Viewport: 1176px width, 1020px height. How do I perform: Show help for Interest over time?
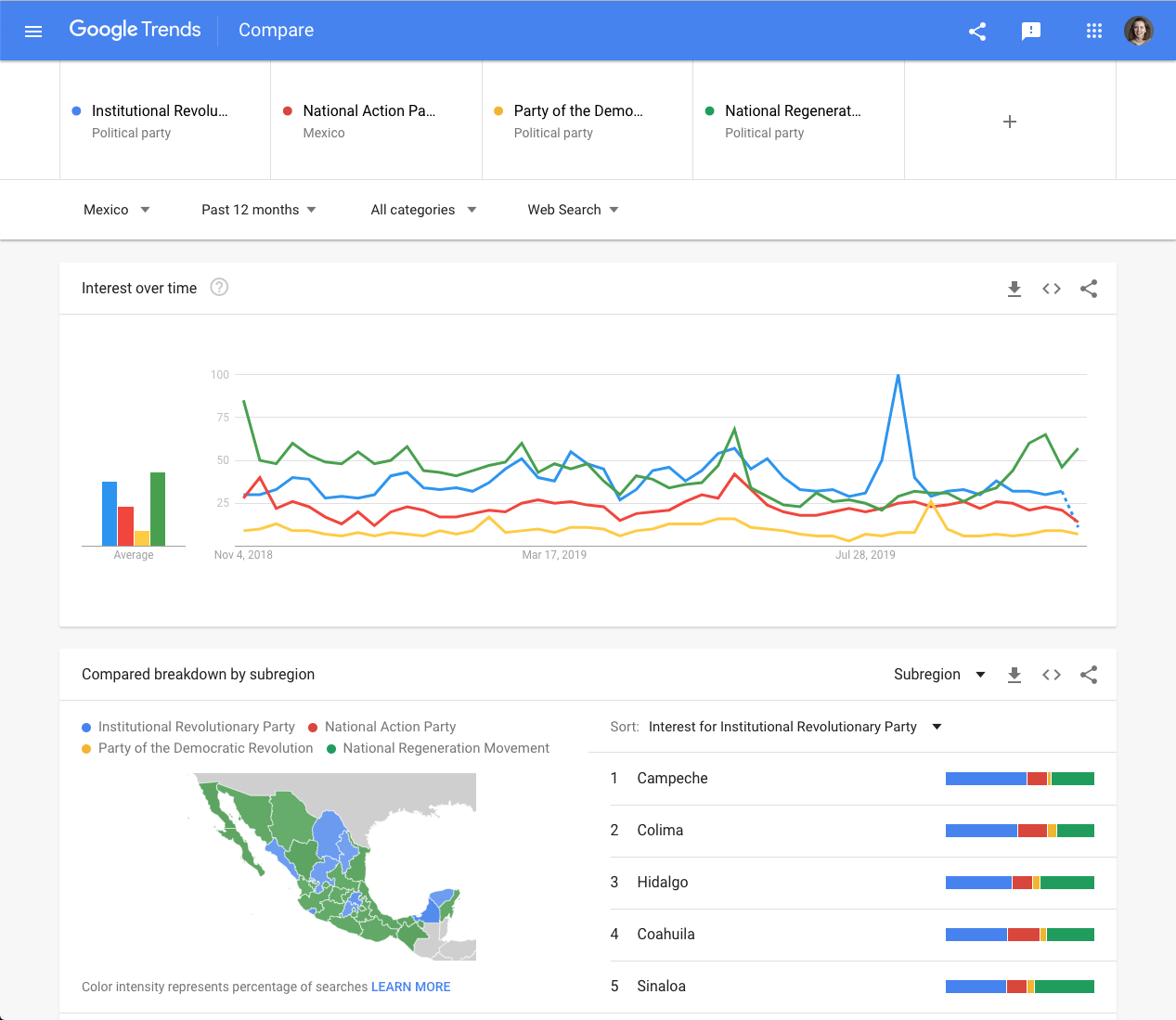click(x=219, y=287)
